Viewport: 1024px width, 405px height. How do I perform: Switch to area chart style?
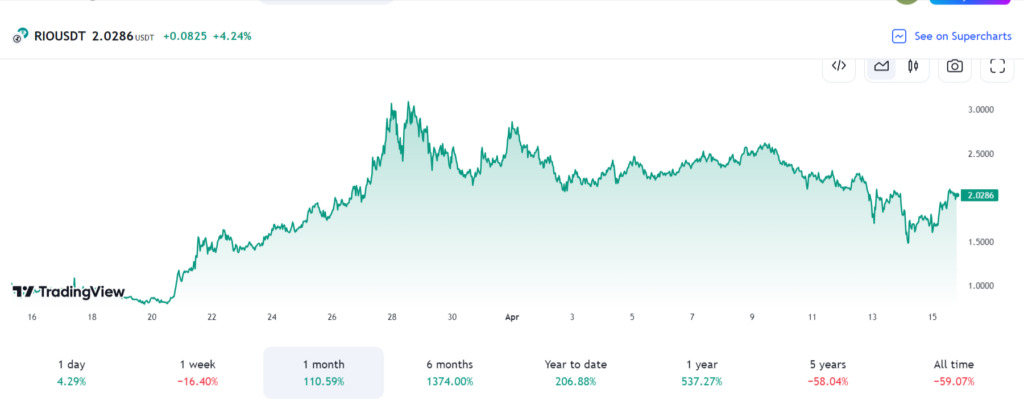881,66
